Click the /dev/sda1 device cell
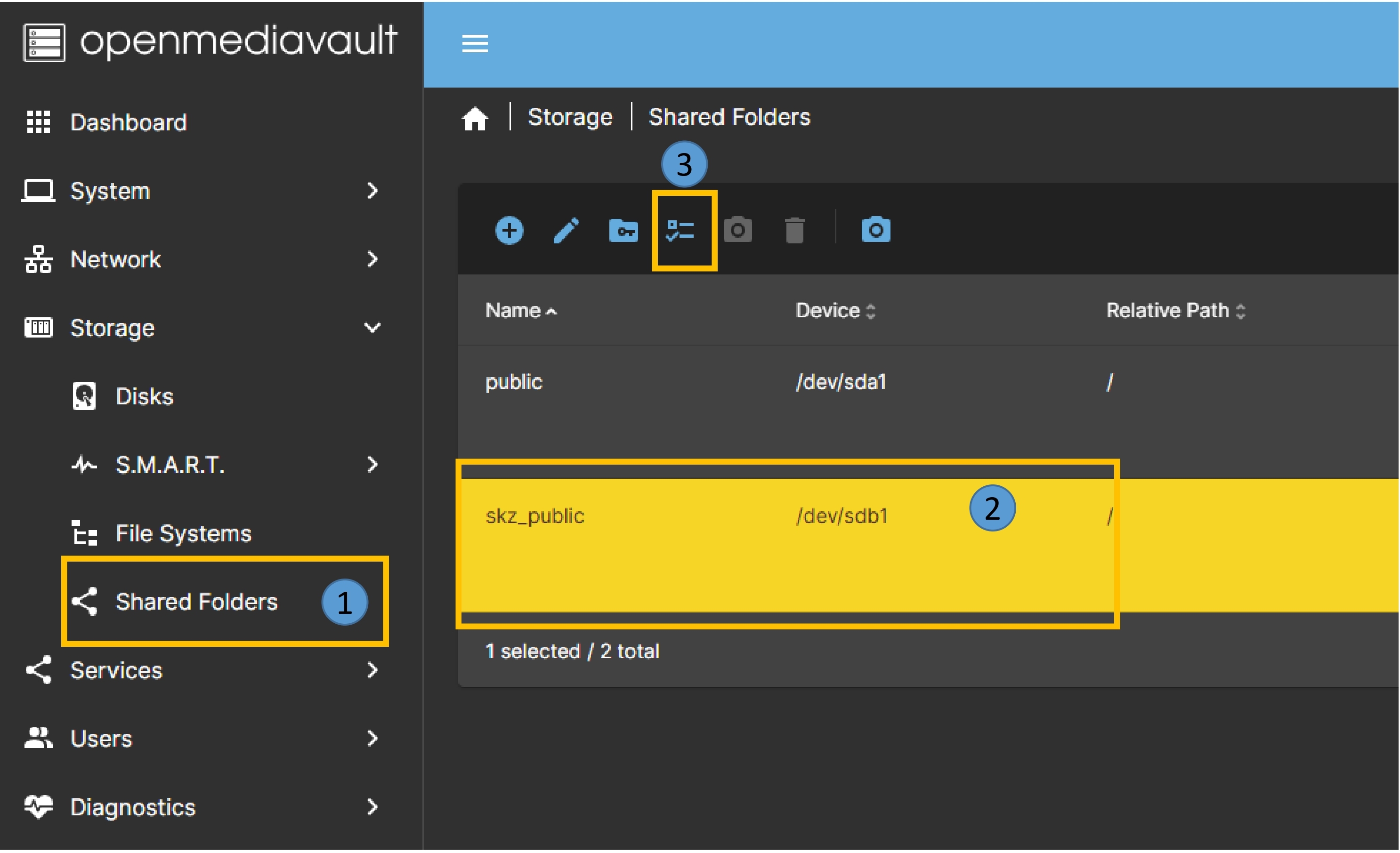This screenshot has height=853, width=1400. click(841, 382)
